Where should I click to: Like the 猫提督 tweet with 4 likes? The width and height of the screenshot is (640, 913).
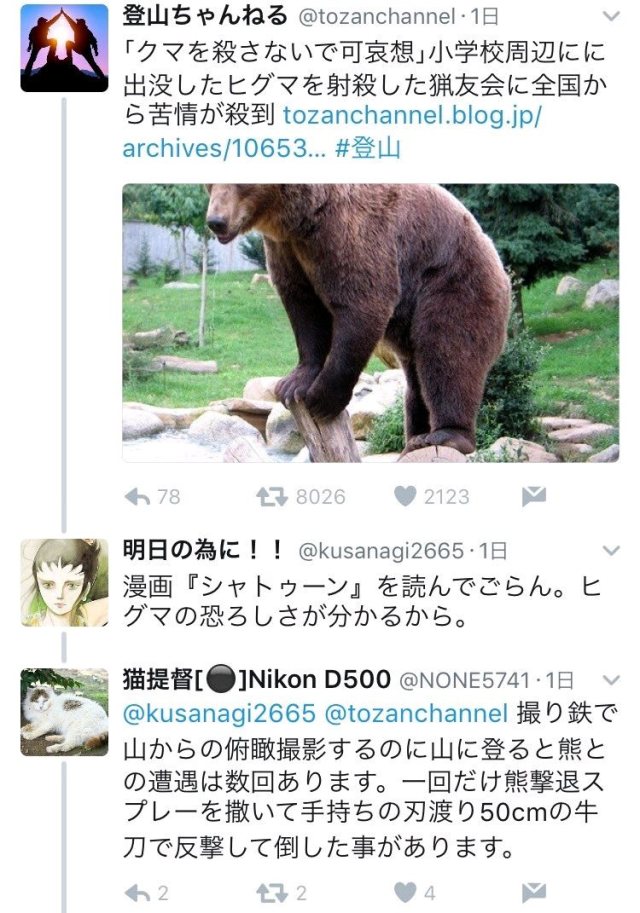404,891
